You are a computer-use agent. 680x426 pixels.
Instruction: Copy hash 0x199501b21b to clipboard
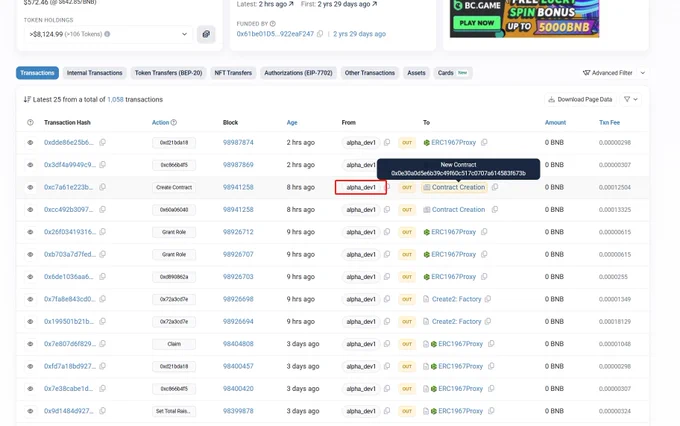pyautogui.click(x=102, y=321)
